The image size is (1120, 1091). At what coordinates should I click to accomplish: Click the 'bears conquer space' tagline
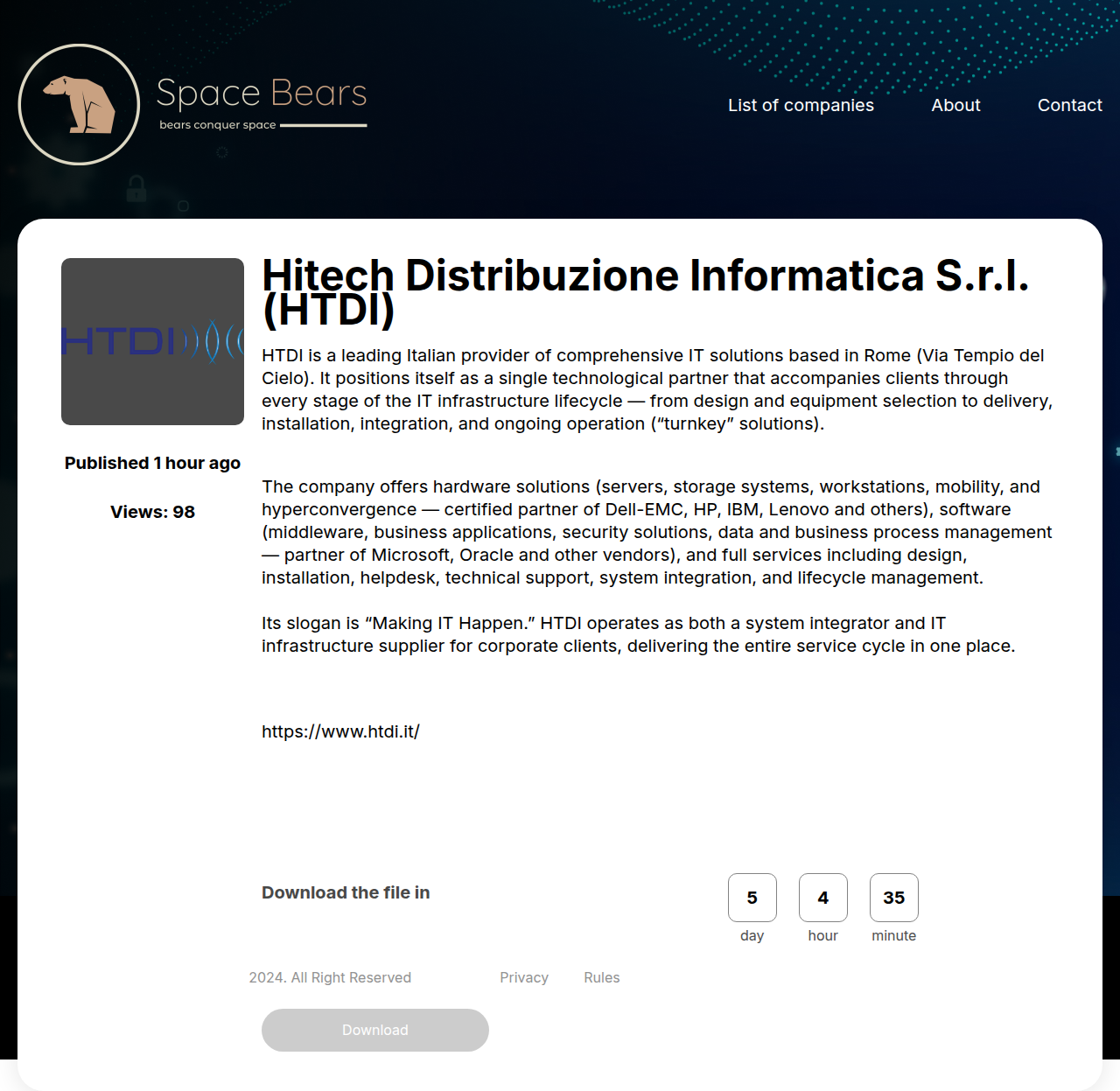click(218, 125)
